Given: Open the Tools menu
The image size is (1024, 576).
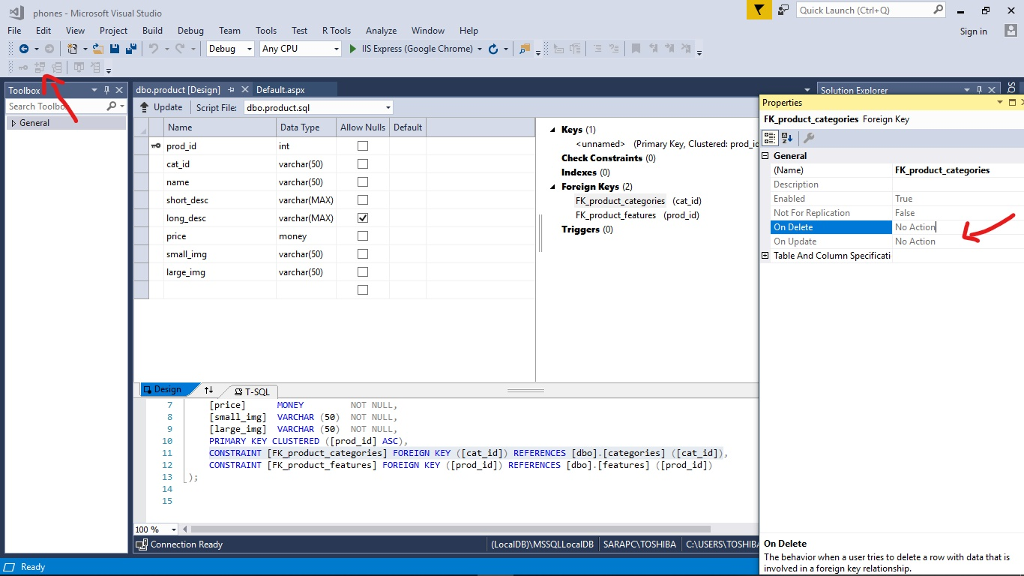Looking at the screenshot, I should click(x=266, y=31).
